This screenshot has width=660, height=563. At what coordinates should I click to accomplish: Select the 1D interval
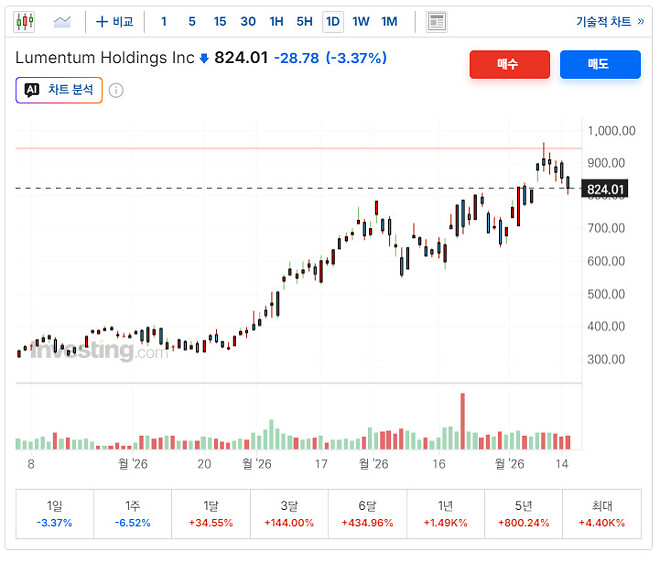point(333,21)
